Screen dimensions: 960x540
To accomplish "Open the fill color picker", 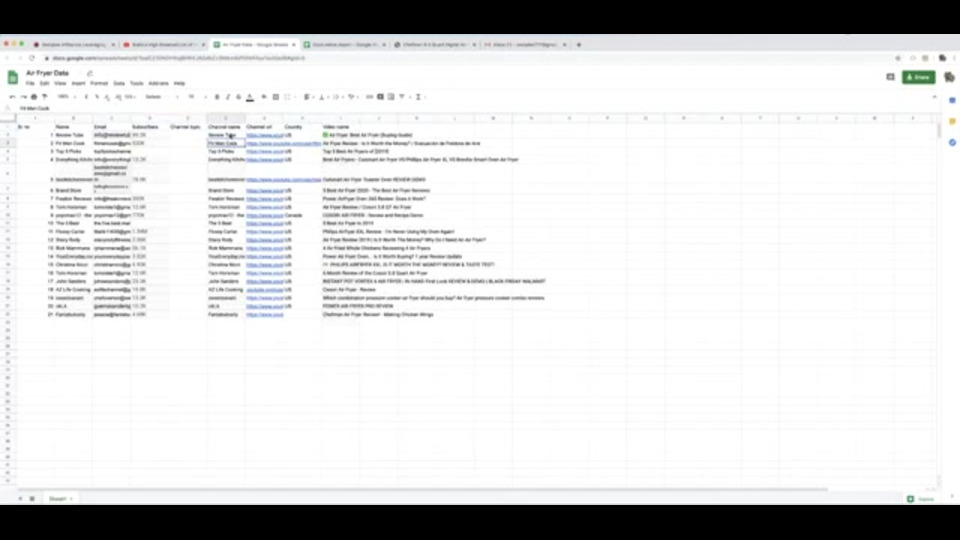I will 264,97.
